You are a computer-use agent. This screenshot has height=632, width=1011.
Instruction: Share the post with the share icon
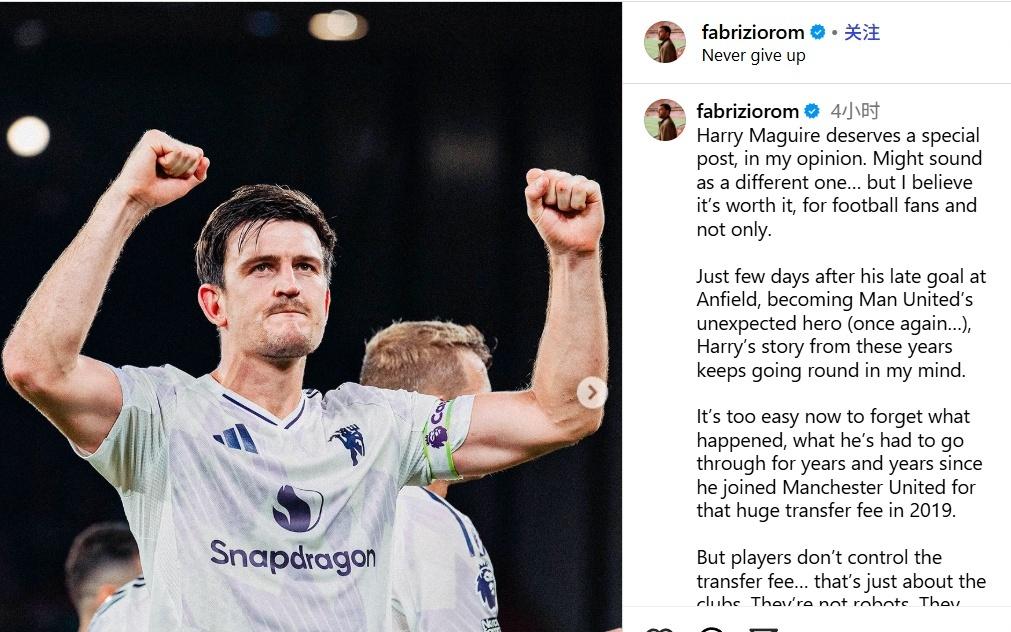(x=763, y=629)
